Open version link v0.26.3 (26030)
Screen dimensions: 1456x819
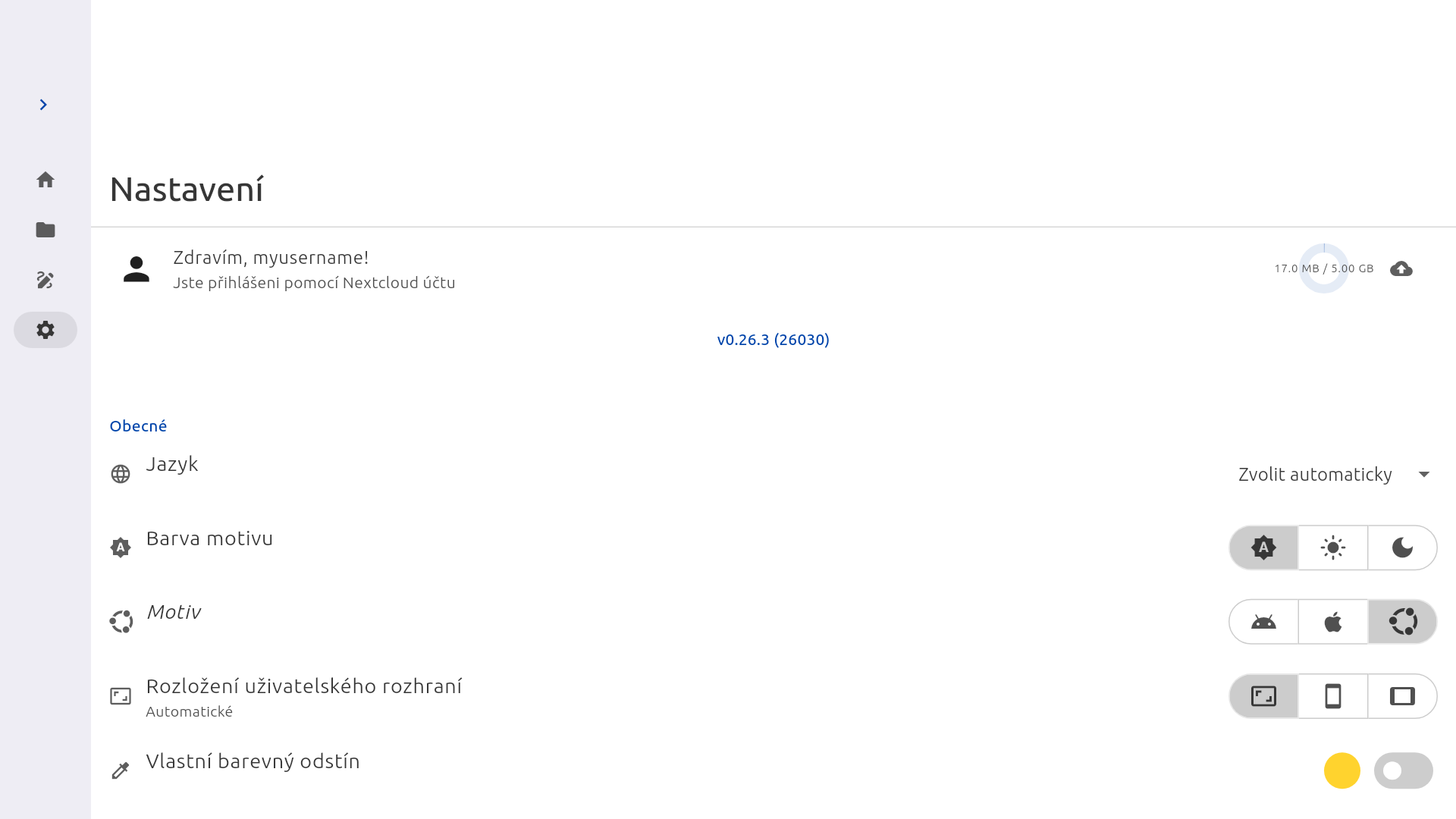[773, 340]
